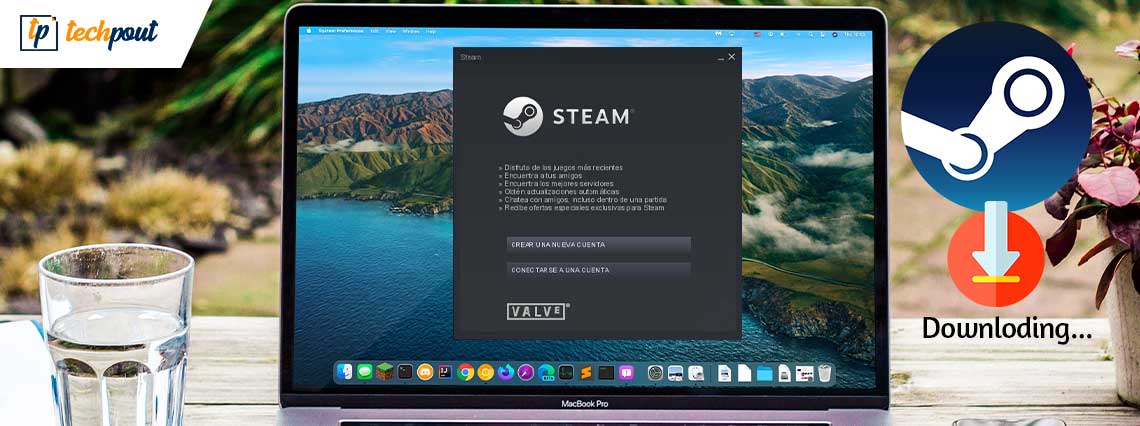Launch Sublime Text from the dock
This screenshot has height=426, width=1140.
tap(586, 372)
